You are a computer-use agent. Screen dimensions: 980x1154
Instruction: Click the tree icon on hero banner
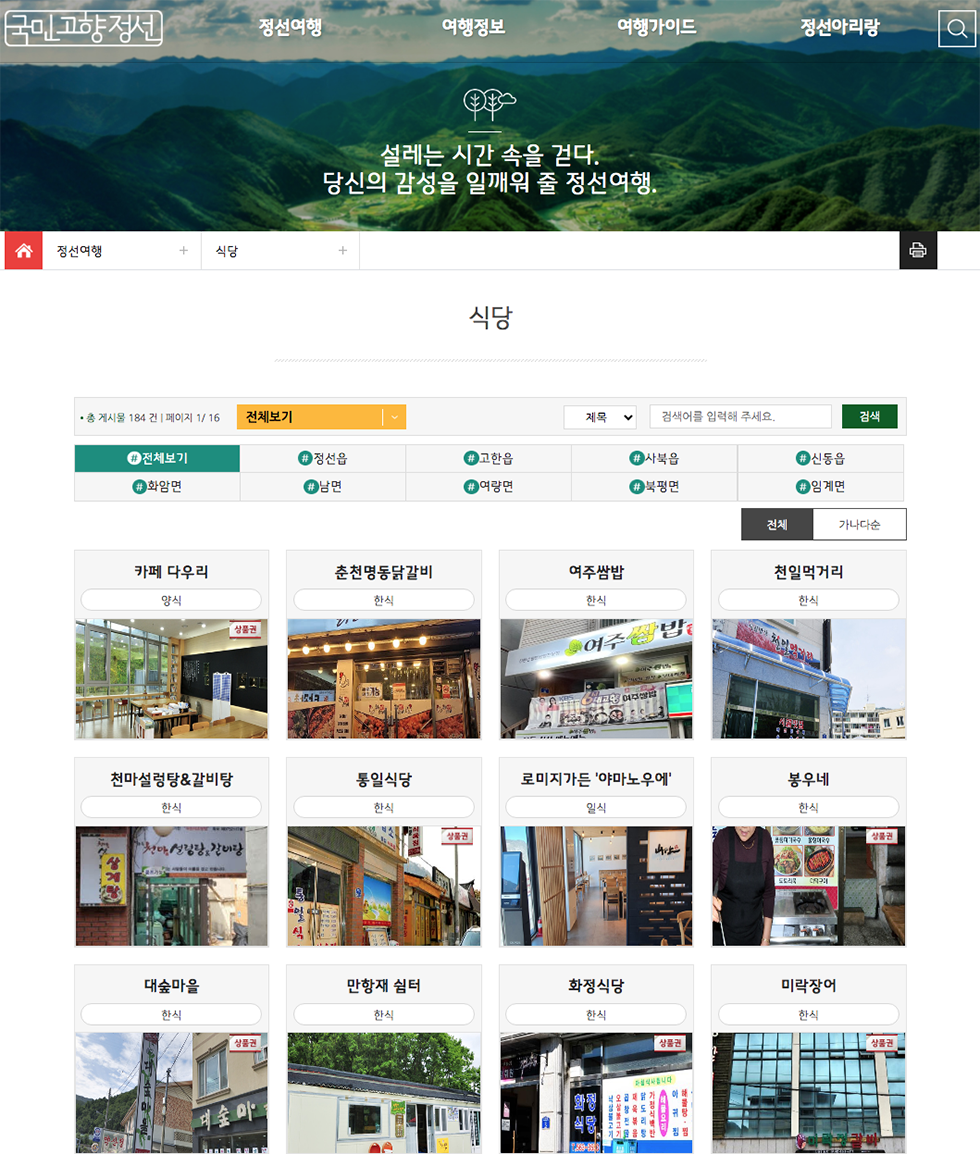tap(490, 103)
